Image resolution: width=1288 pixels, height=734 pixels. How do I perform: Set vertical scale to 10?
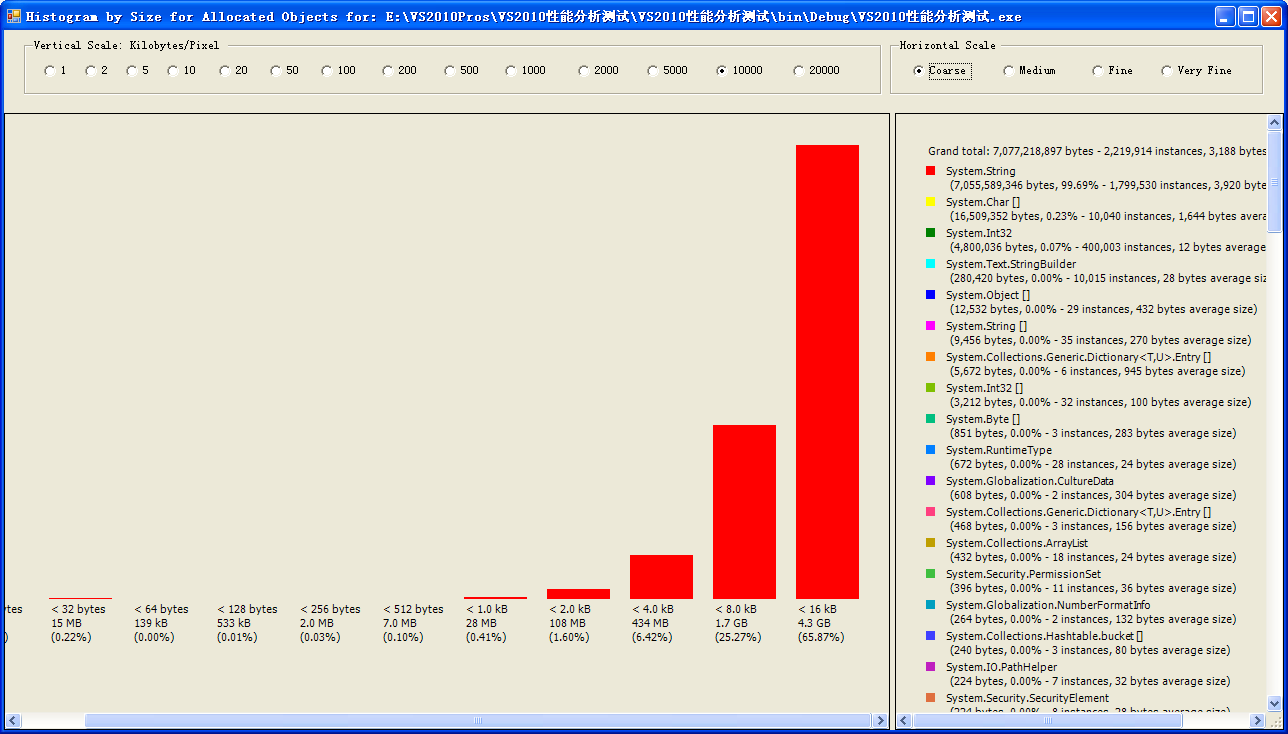point(182,71)
